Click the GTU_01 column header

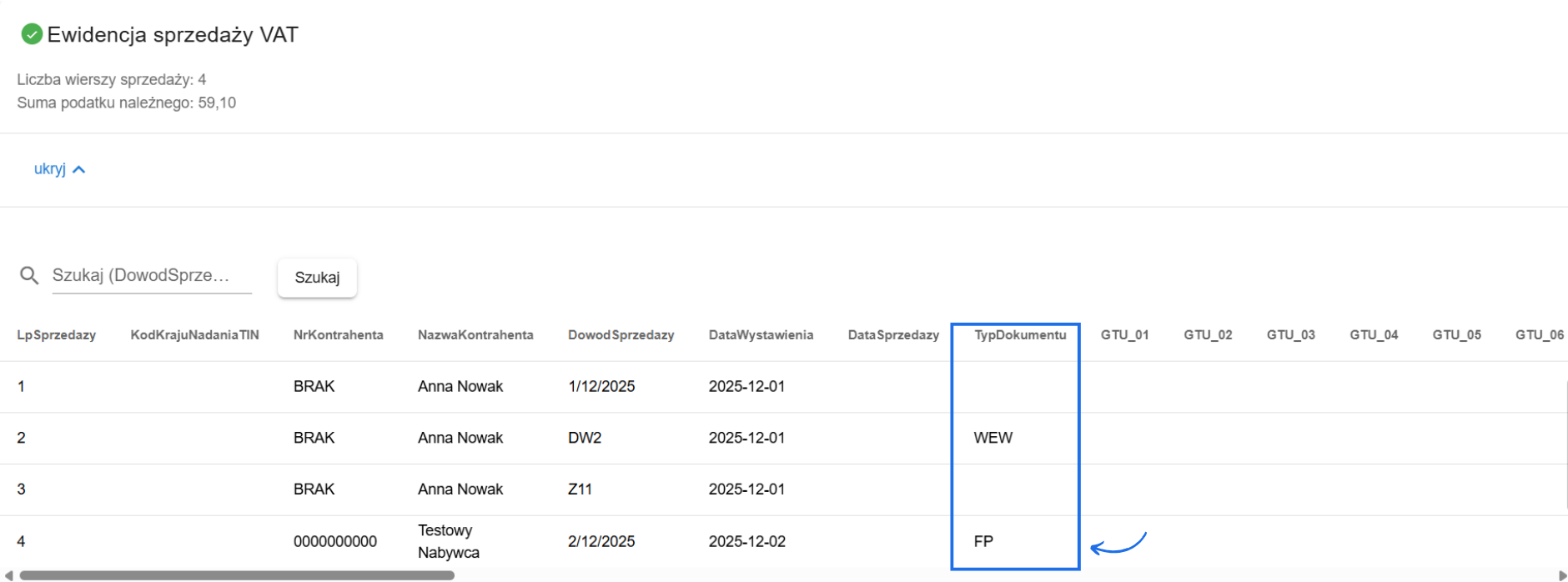pos(1124,335)
